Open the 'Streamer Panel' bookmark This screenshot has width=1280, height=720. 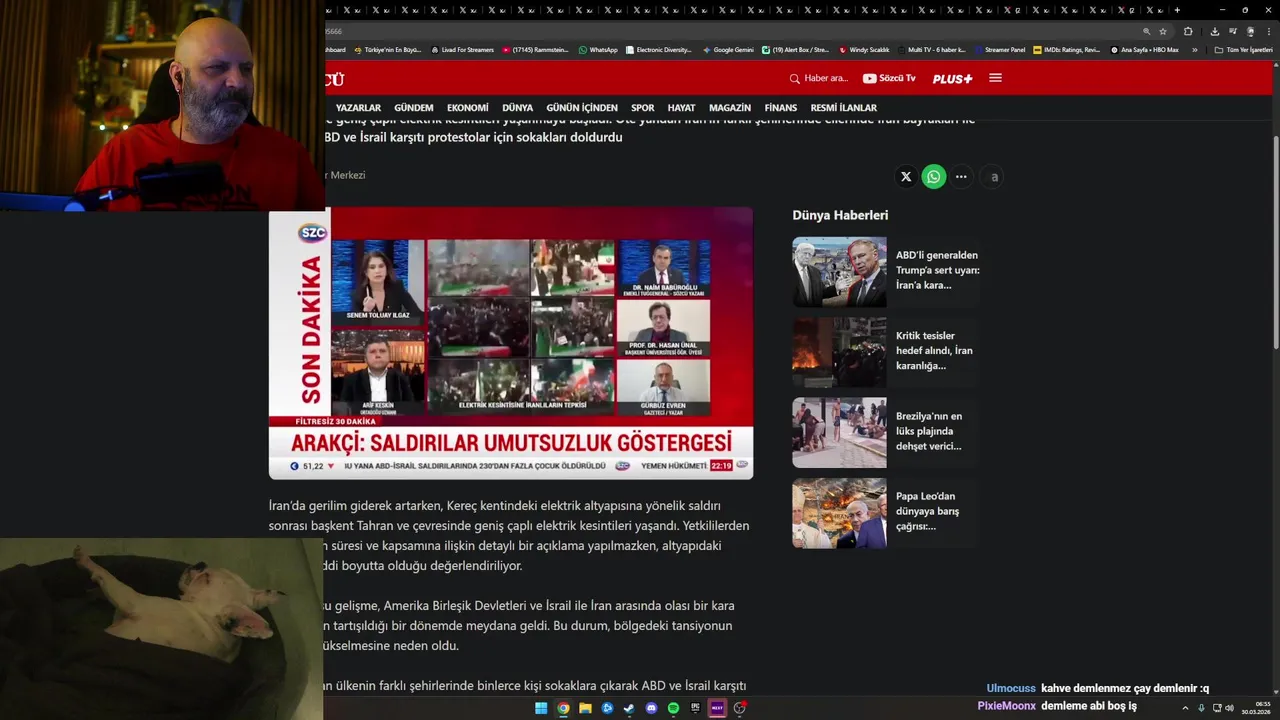999,49
